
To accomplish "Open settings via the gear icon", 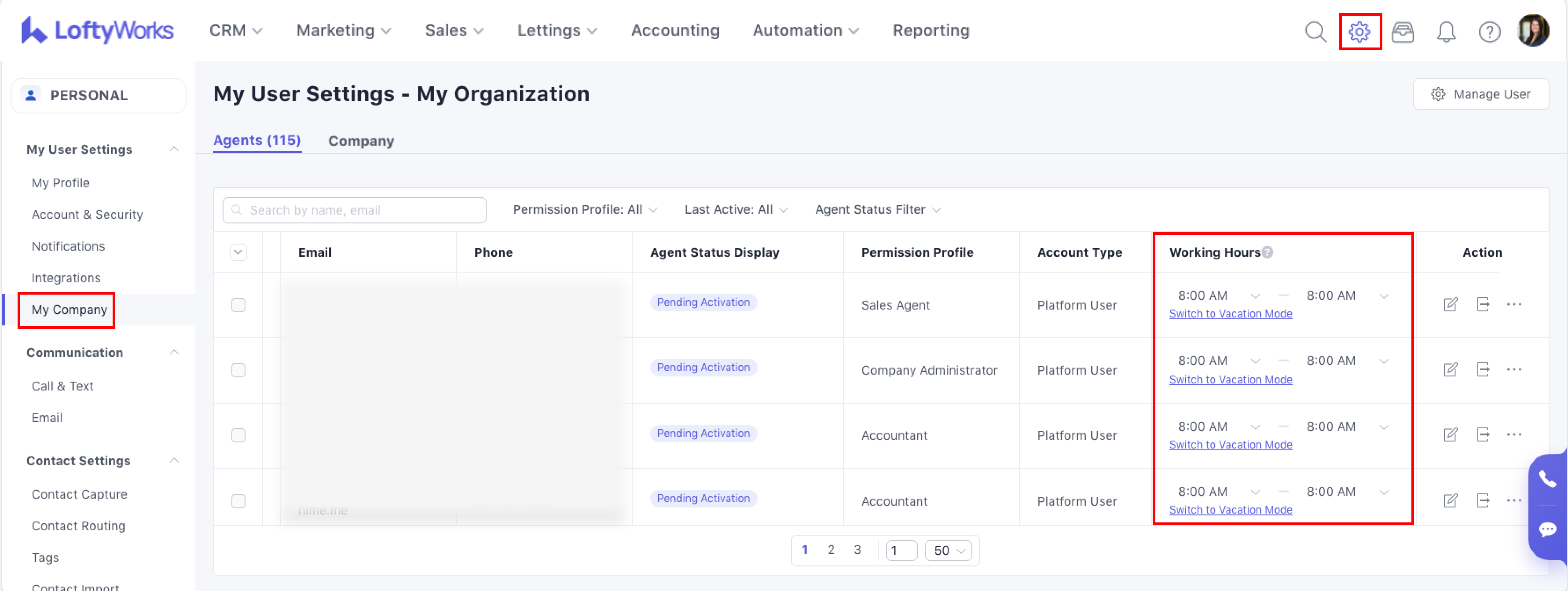I will coord(1359,32).
